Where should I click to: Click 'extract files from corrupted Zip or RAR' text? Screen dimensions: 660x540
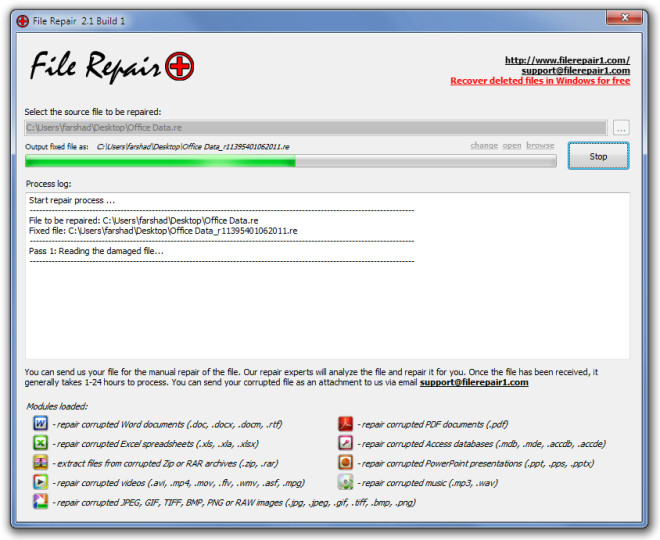pos(165,463)
